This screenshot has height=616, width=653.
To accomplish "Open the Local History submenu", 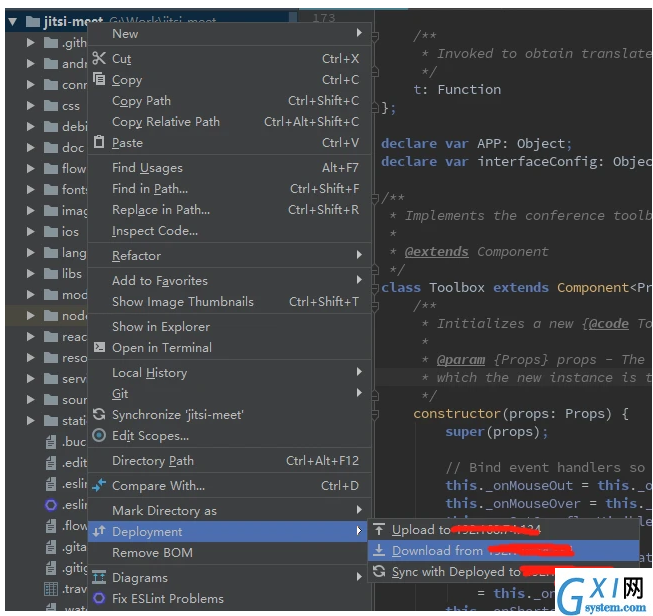I will (229, 372).
